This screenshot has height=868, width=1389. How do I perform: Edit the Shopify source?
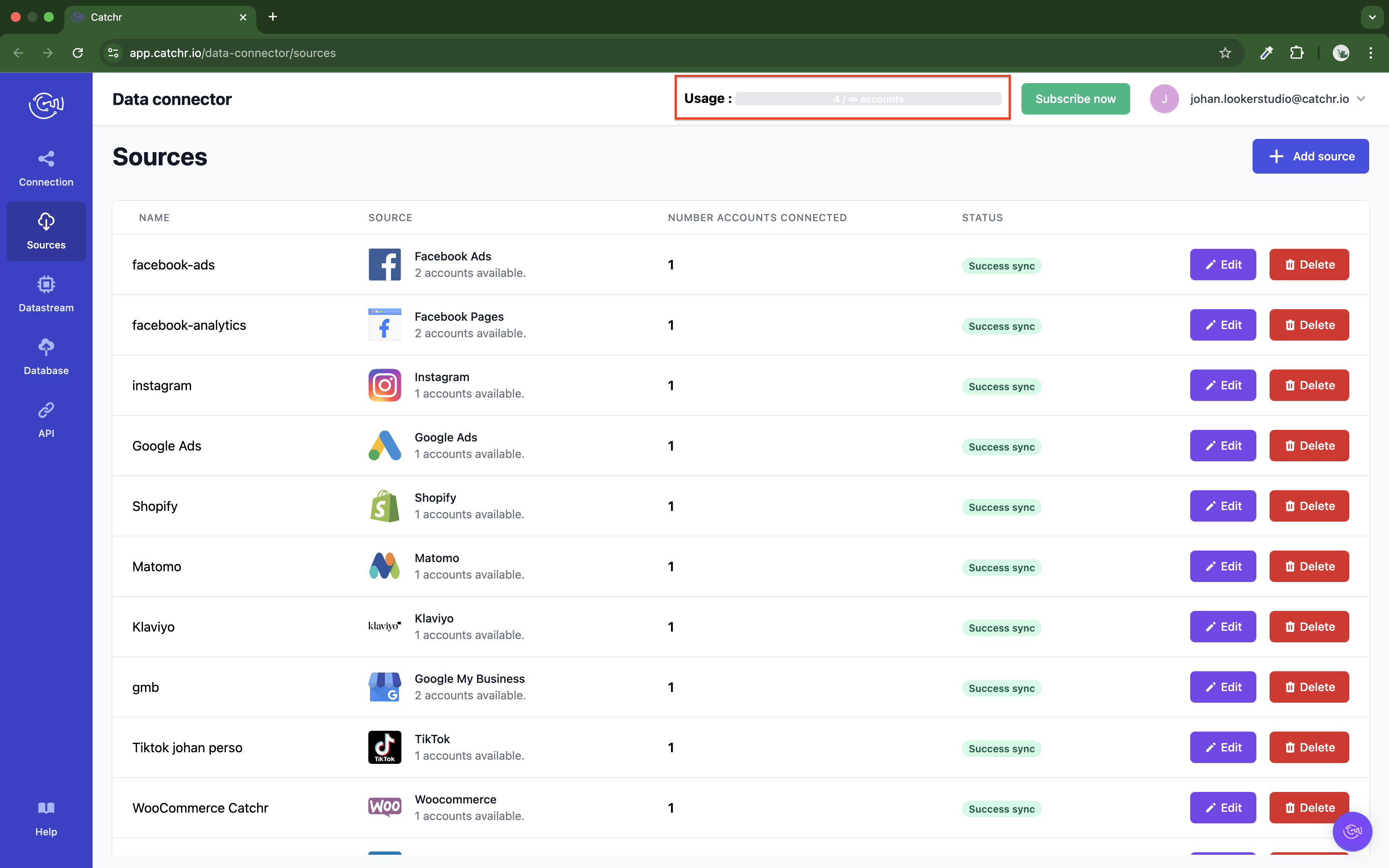(1222, 506)
